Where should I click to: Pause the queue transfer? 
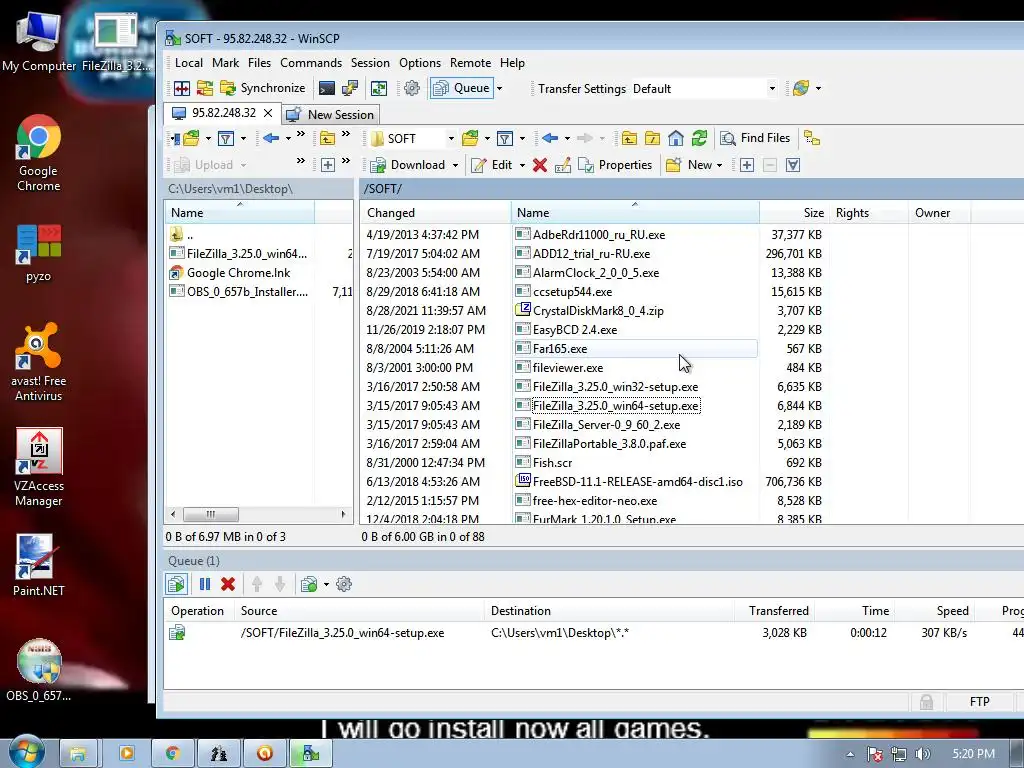[204, 584]
